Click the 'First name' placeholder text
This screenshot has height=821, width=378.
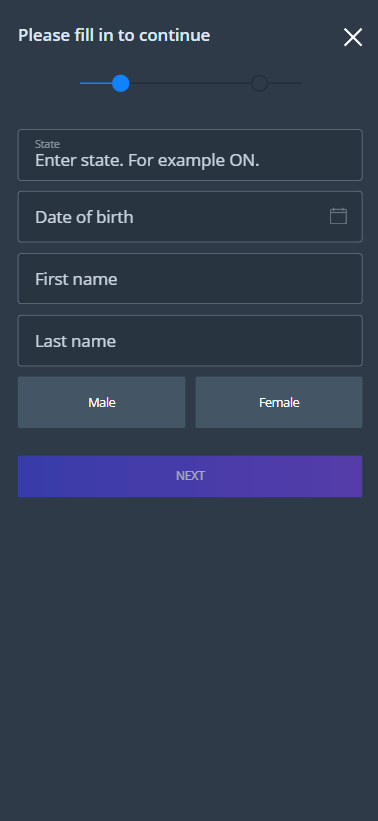[x=76, y=279]
